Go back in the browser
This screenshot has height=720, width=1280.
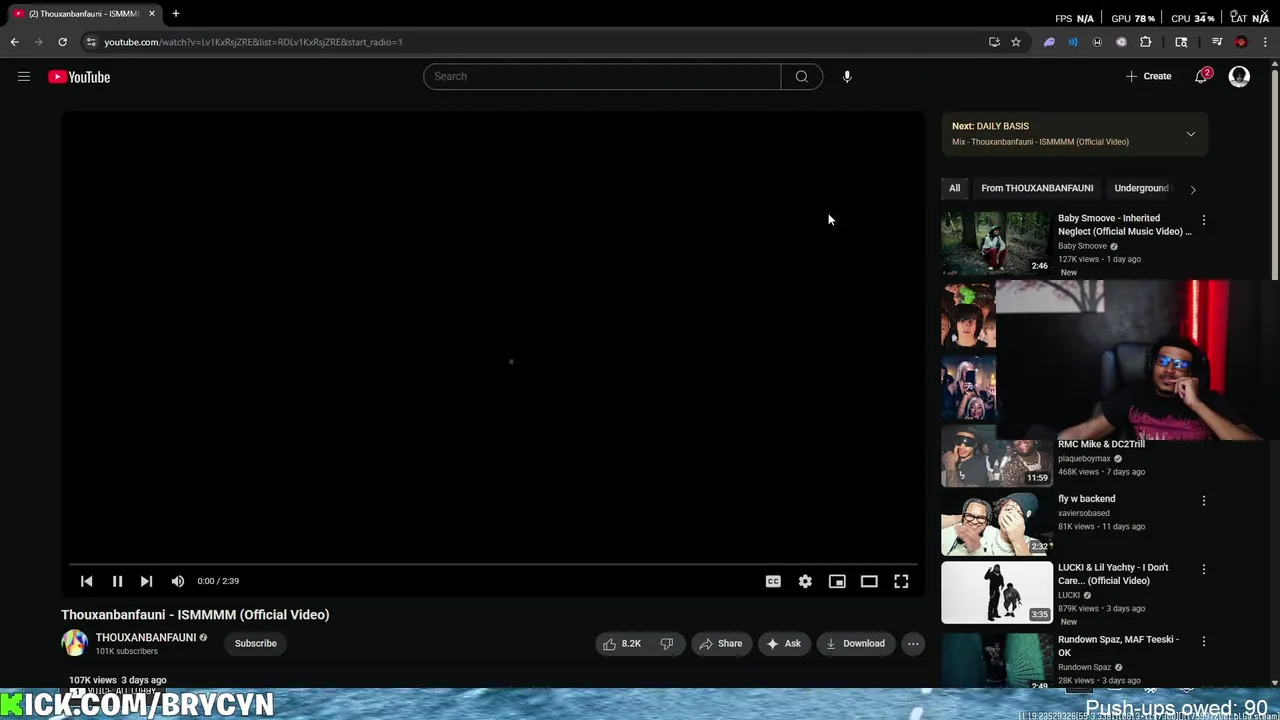15,42
